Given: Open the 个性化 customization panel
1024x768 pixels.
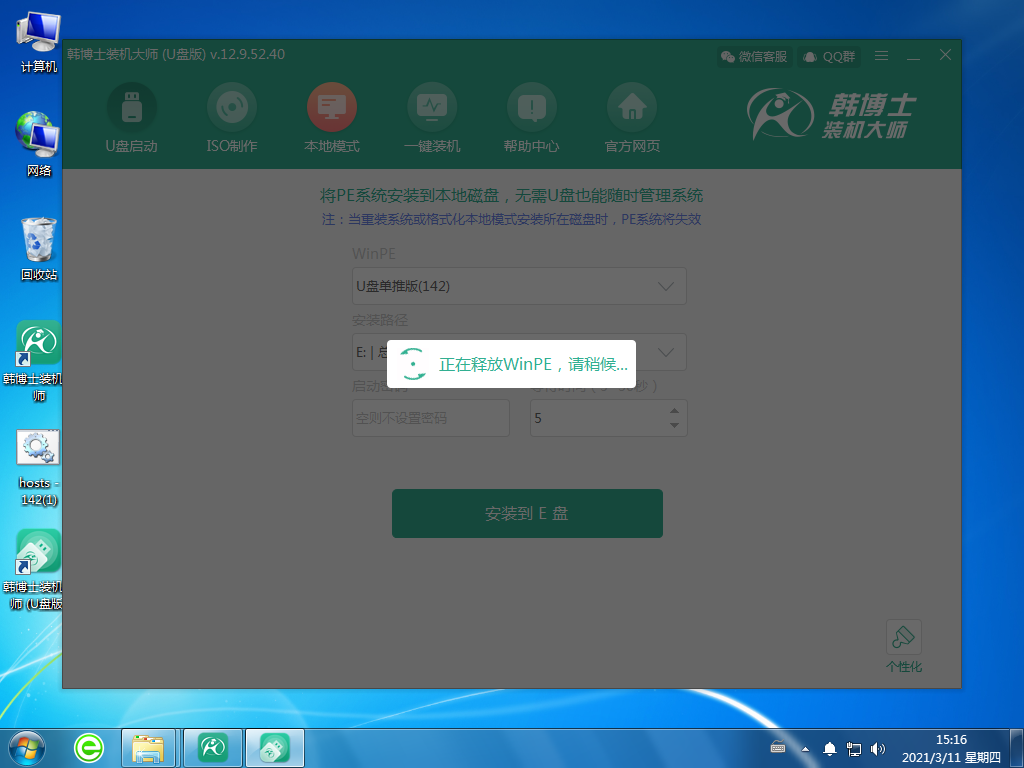Looking at the screenshot, I should click(903, 637).
